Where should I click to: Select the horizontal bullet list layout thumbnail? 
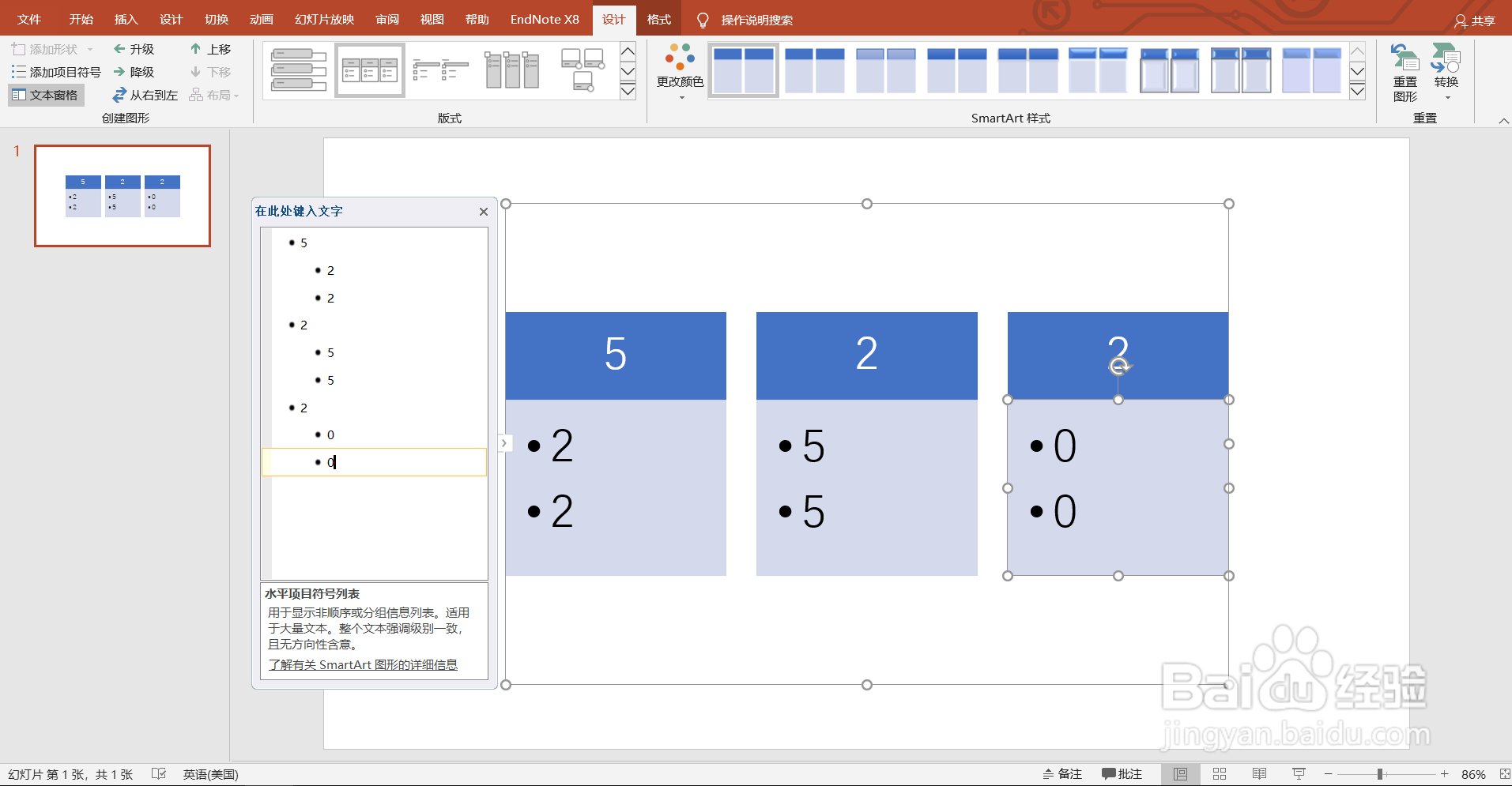click(370, 70)
